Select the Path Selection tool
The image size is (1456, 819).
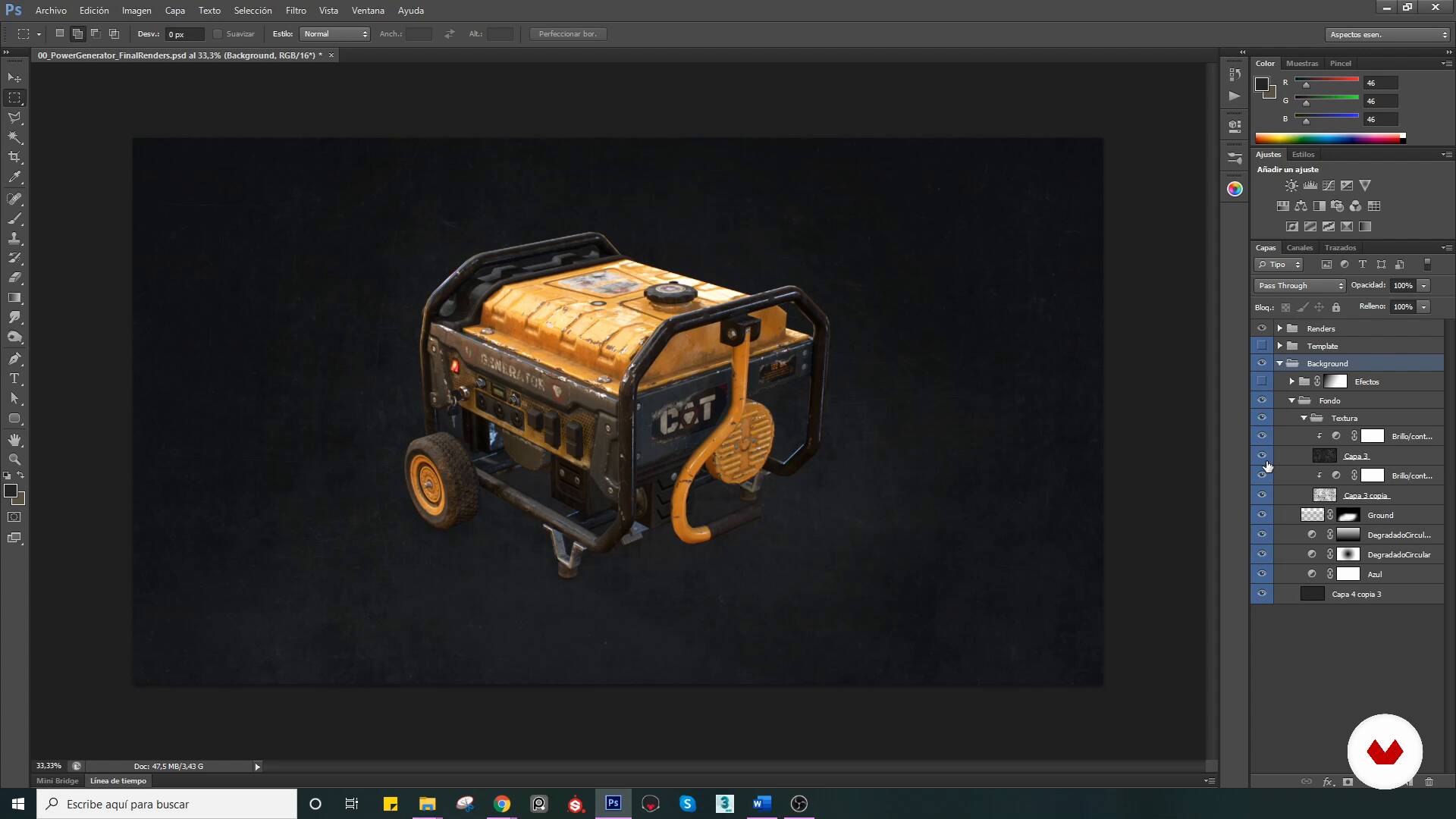(x=14, y=398)
